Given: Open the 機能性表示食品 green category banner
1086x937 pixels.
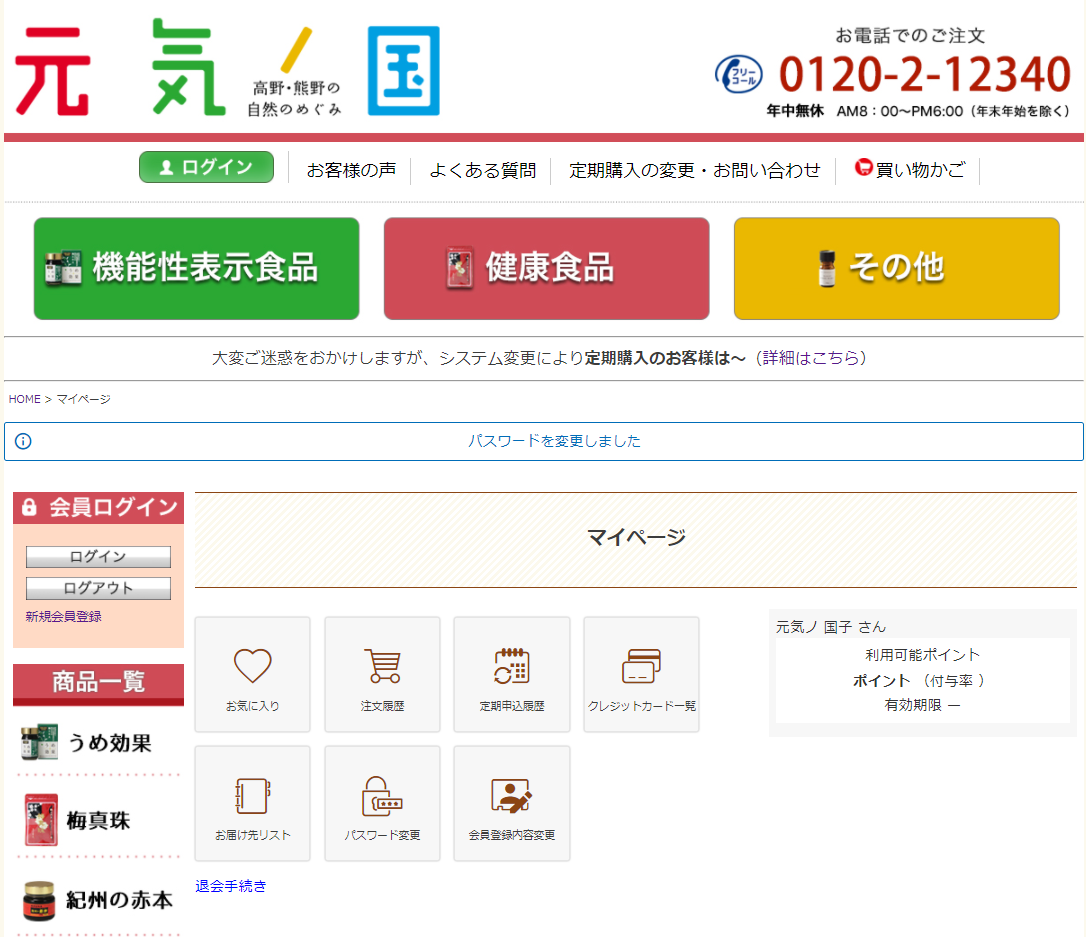Looking at the screenshot, I should [196, 268].
